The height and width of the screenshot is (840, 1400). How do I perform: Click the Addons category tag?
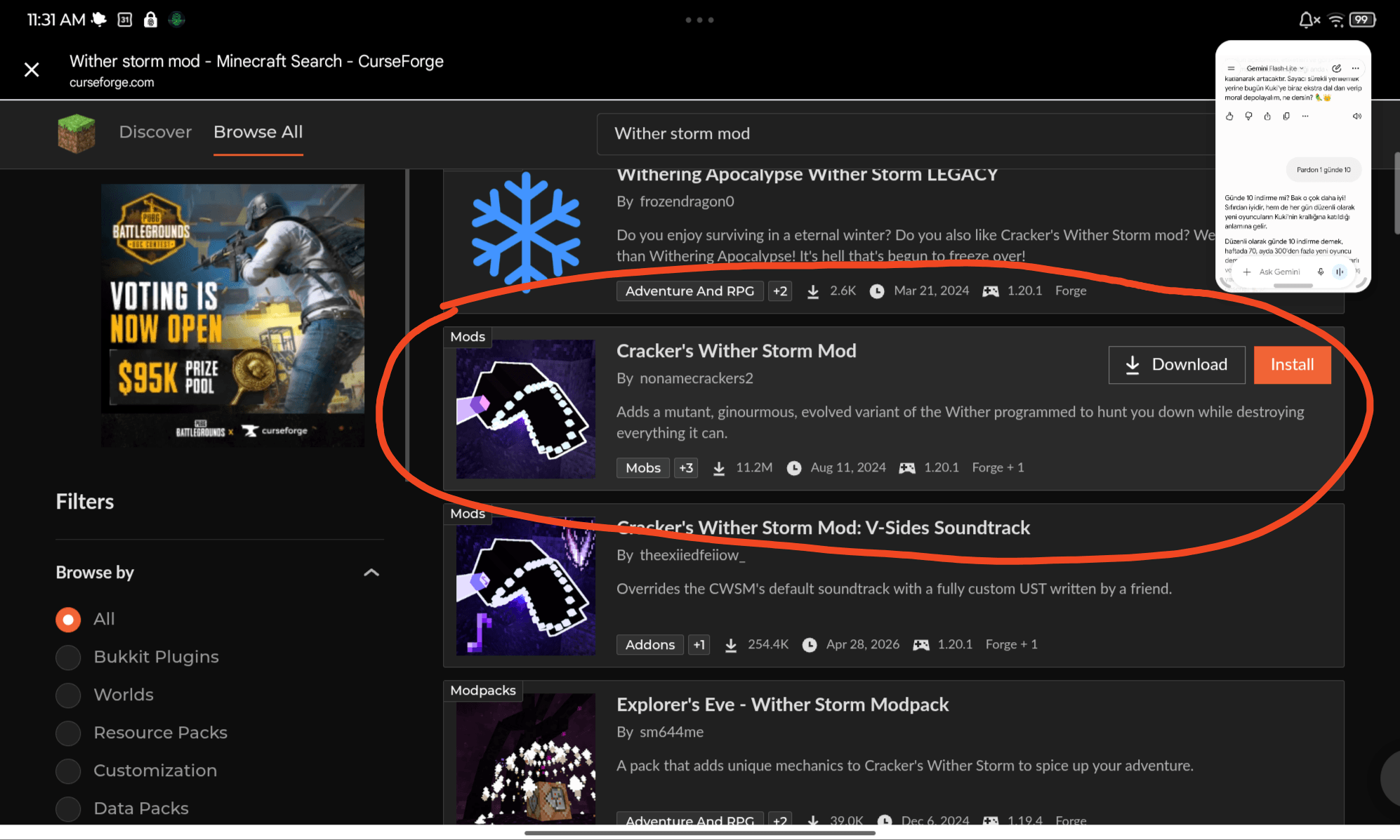point(650,644)
